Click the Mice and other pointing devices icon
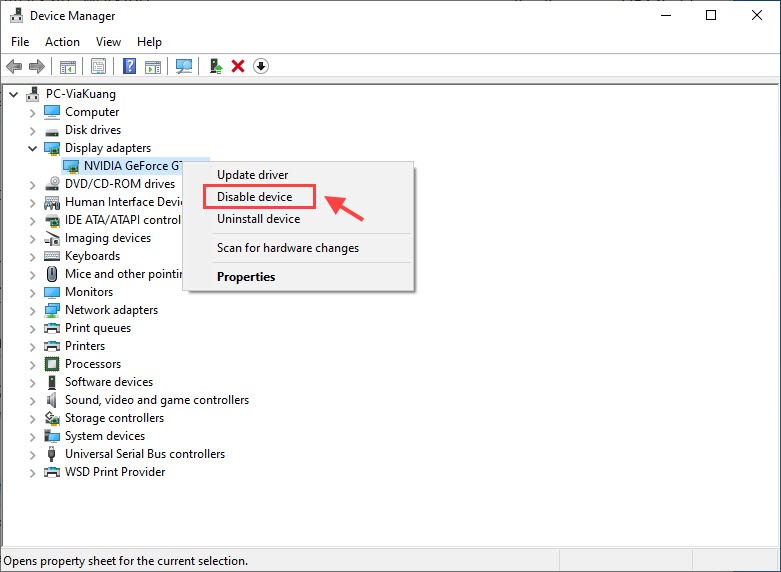The width and height of the screenshot is (781, 572). (x=52, y=274)
